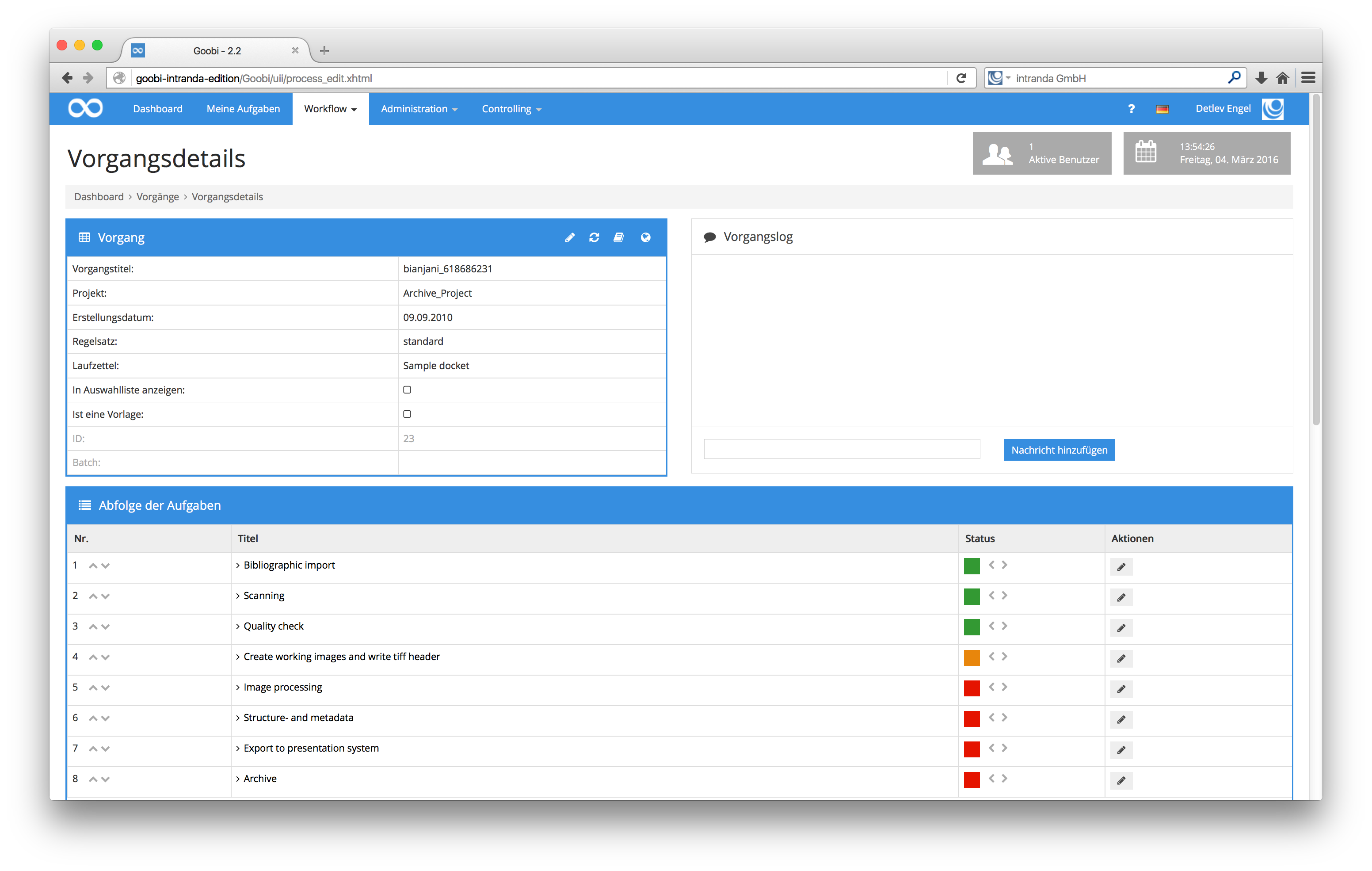Open the Workflow dropdown menu
This screenshot has height=871, width=1372.
coord(331,109)
